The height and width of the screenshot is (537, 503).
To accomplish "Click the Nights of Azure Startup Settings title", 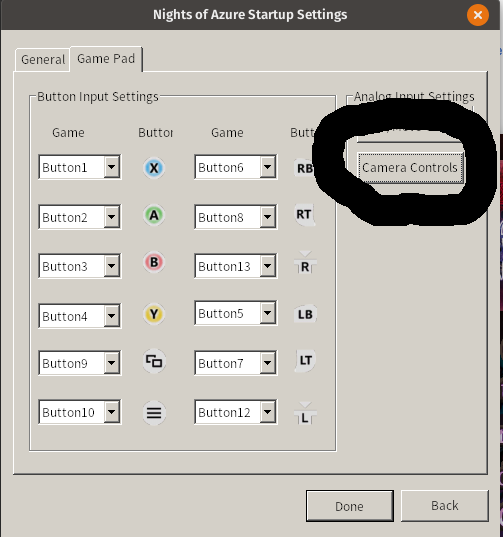I will click(x=250, y=15).
